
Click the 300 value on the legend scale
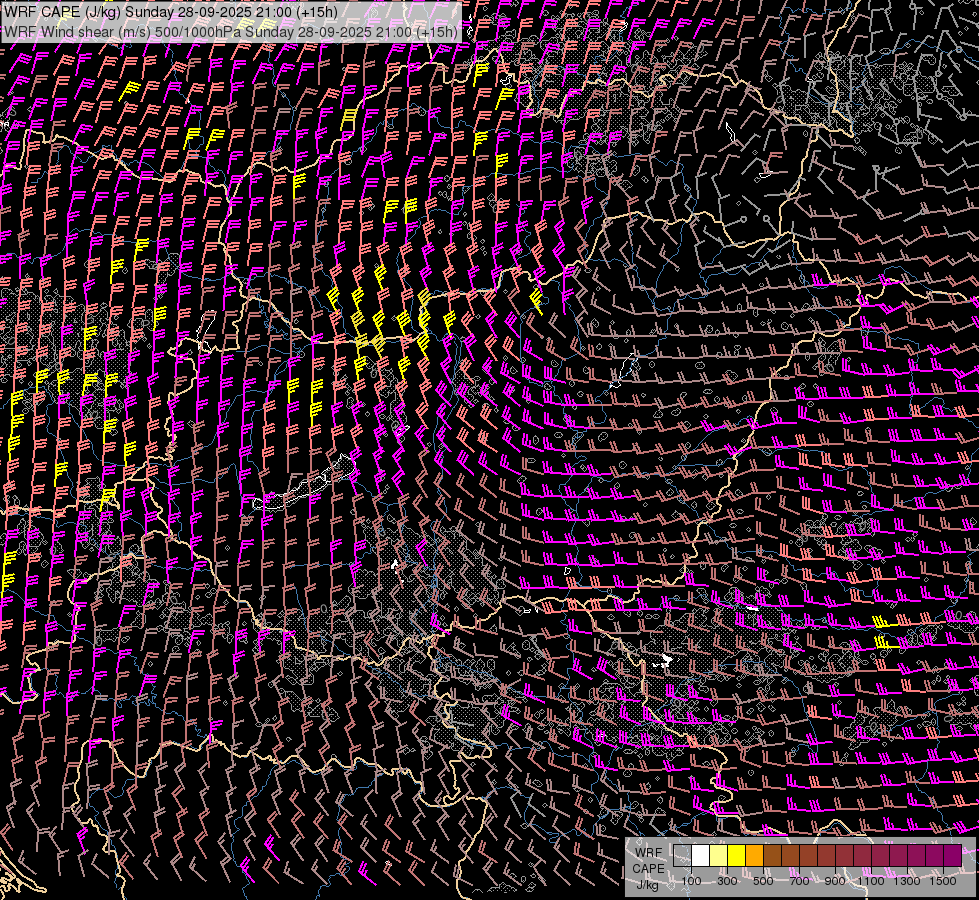coord(727,881)
